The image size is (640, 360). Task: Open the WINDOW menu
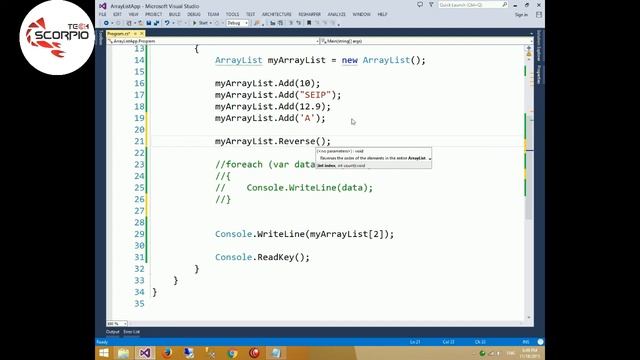(x=361, y=14)
